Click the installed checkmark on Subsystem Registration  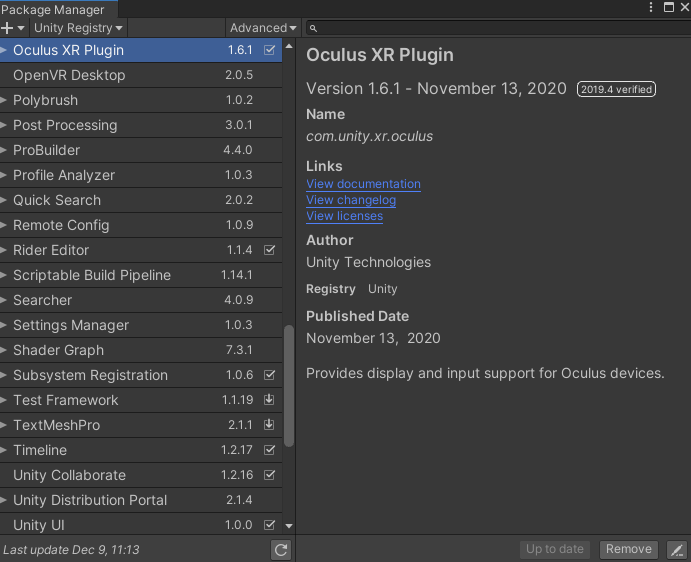[269, 375]
